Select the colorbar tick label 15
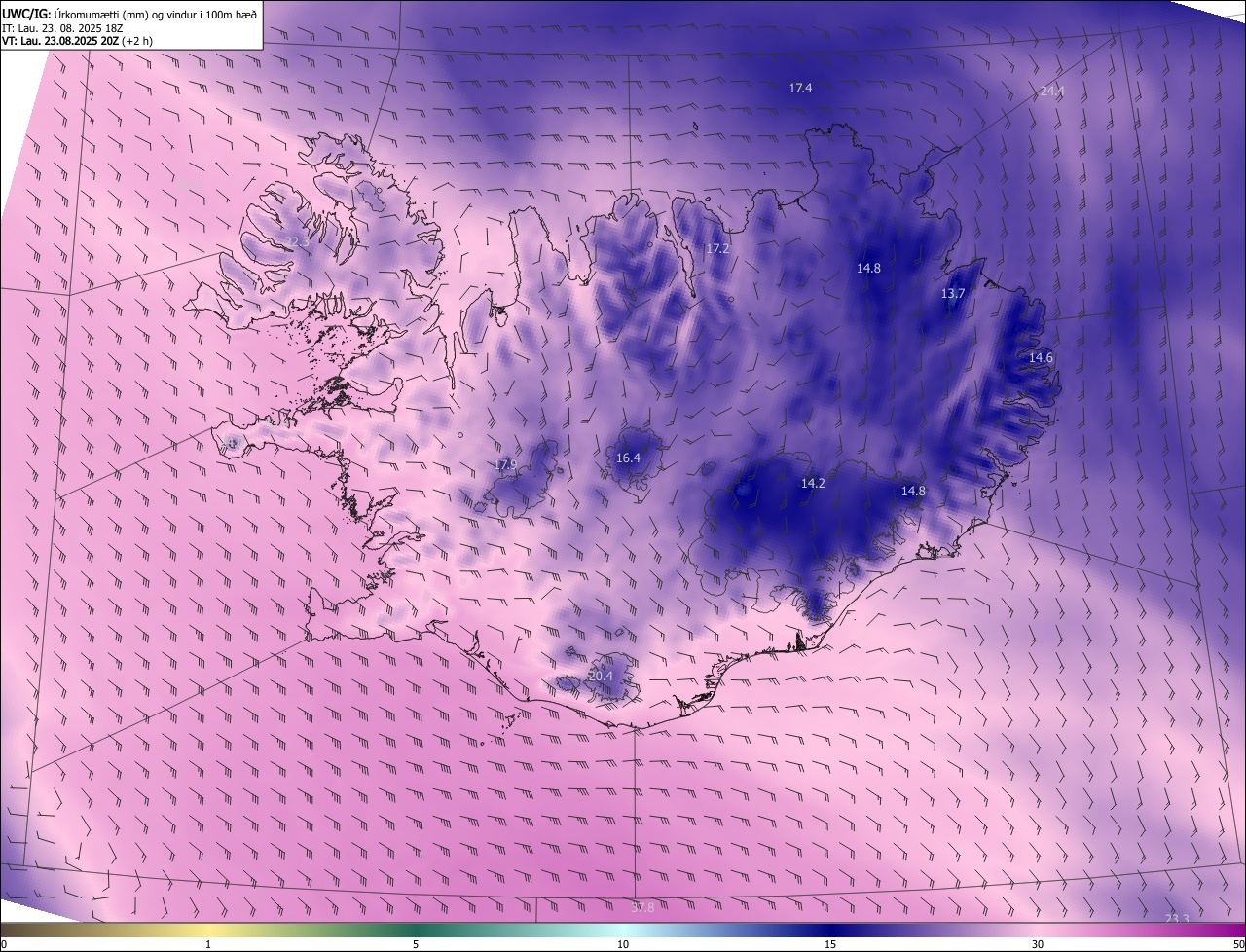The image size is (1246, 952). (x=830, y=944)
